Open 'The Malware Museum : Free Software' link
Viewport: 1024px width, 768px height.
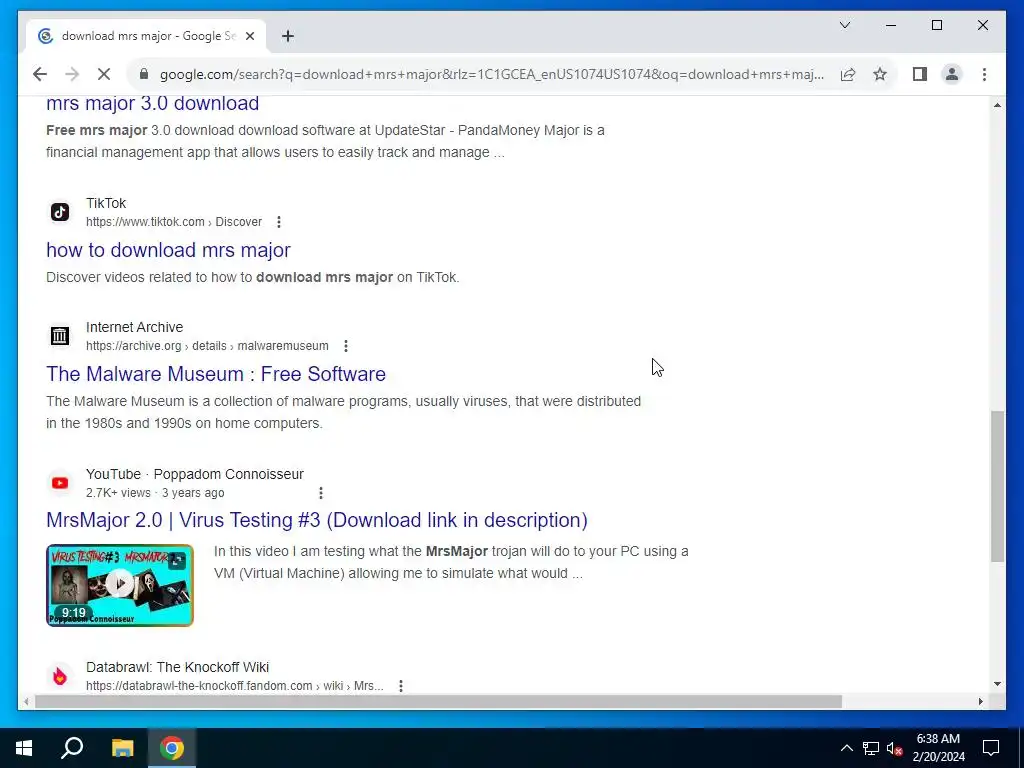coord(216,374)
